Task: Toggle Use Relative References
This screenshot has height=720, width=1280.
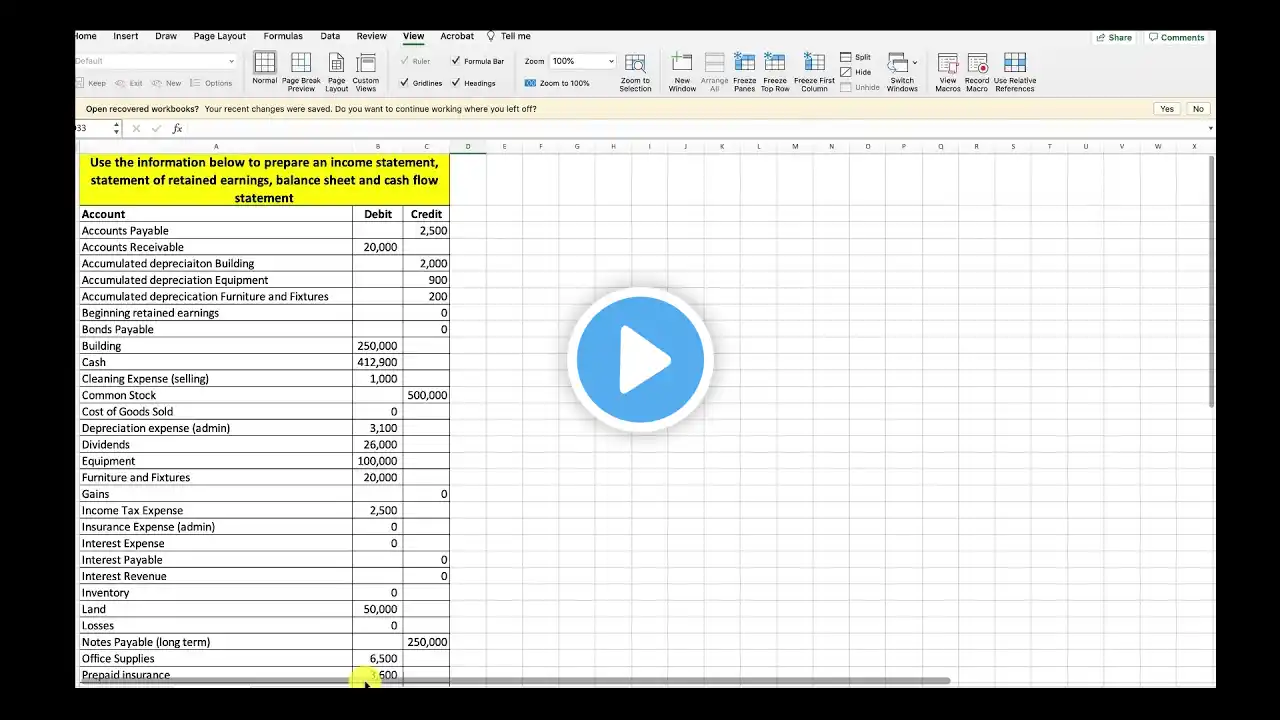Action: click(1015, 72)
